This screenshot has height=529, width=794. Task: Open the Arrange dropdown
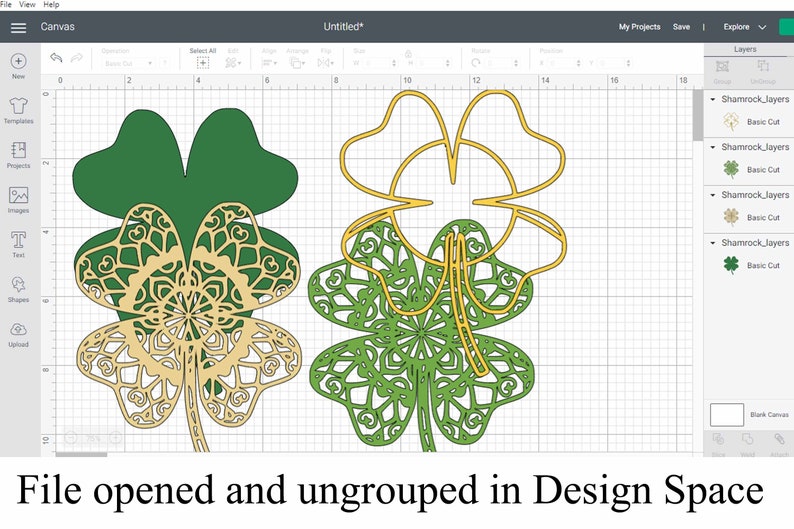[x=297, y=63]
